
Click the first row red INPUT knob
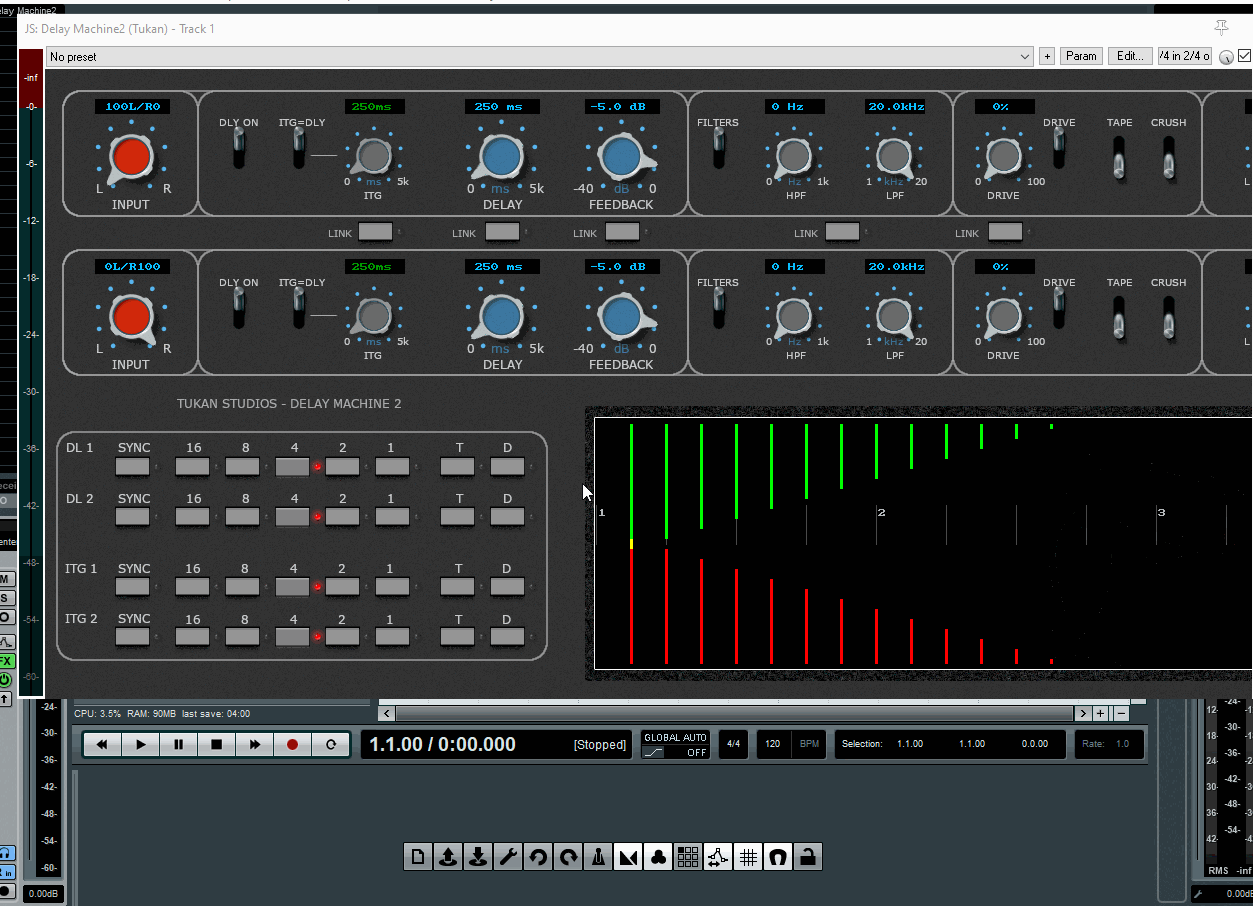click(130, 157)
